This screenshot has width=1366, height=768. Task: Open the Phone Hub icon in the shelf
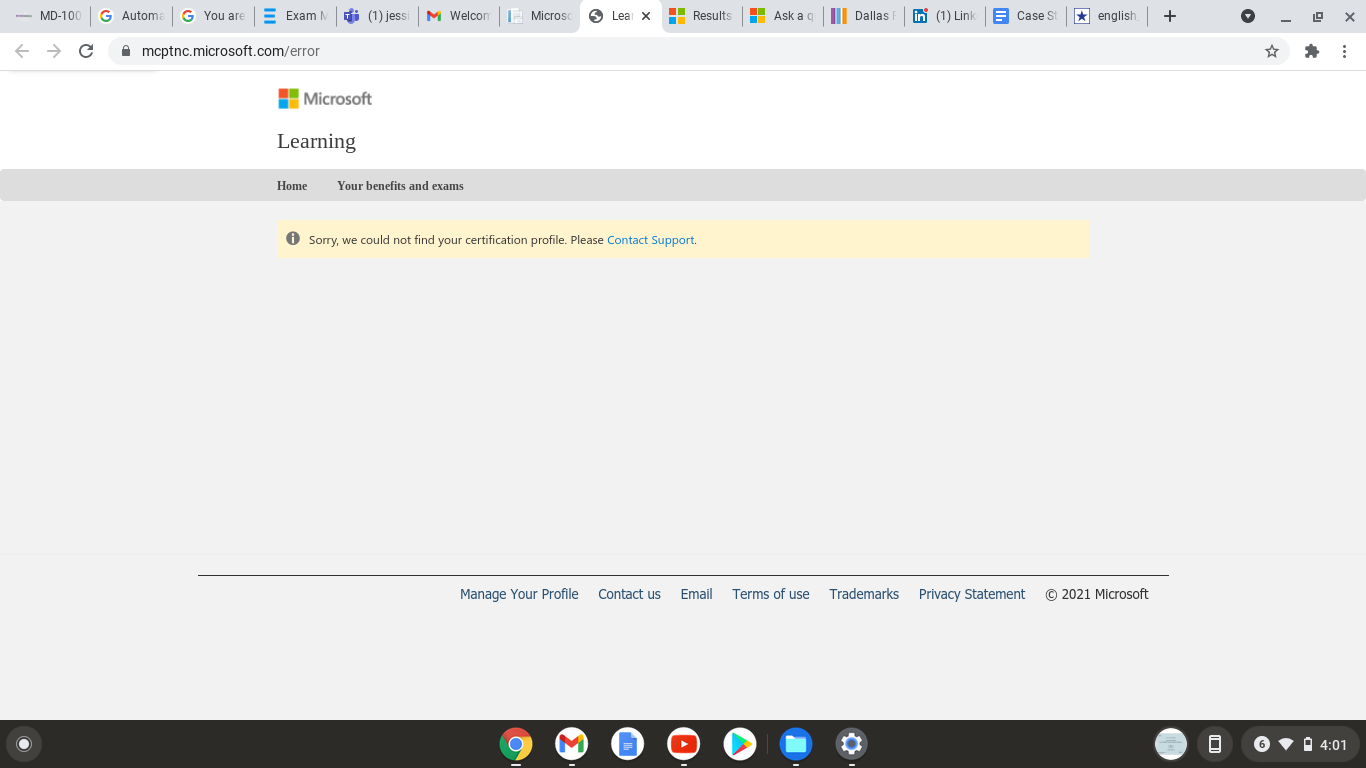[x=1215, y=744]
